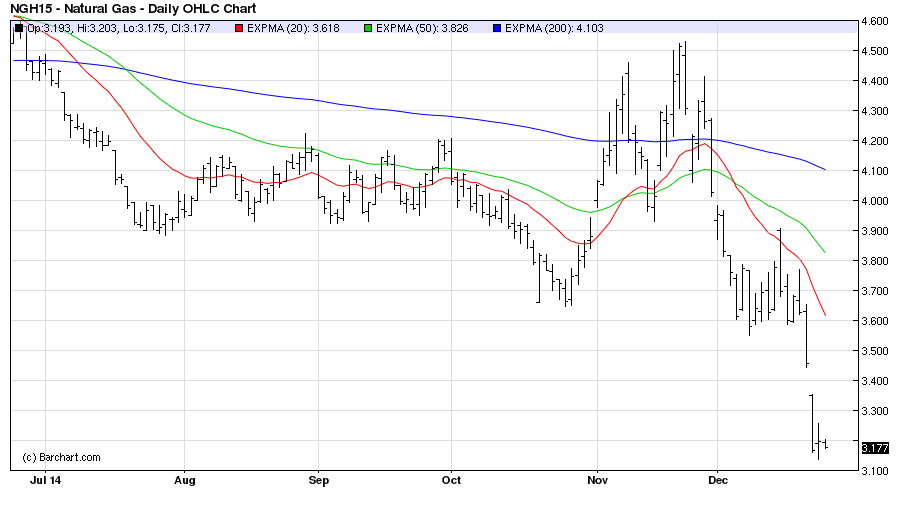Viewport: 900px width, 511px height.
Task: Click the Dec x-axis label
Action: coord(718,480)
